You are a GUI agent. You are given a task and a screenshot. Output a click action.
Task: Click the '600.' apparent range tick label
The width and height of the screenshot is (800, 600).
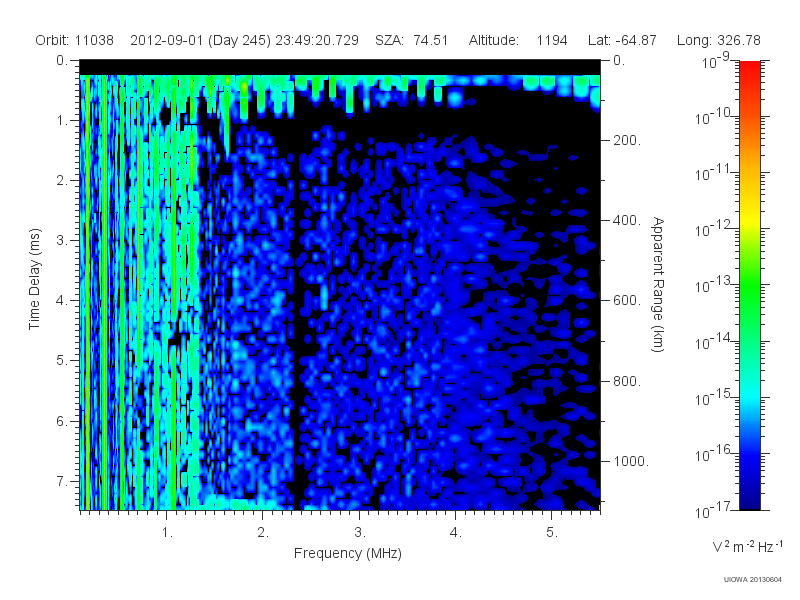tap(627, 301)
